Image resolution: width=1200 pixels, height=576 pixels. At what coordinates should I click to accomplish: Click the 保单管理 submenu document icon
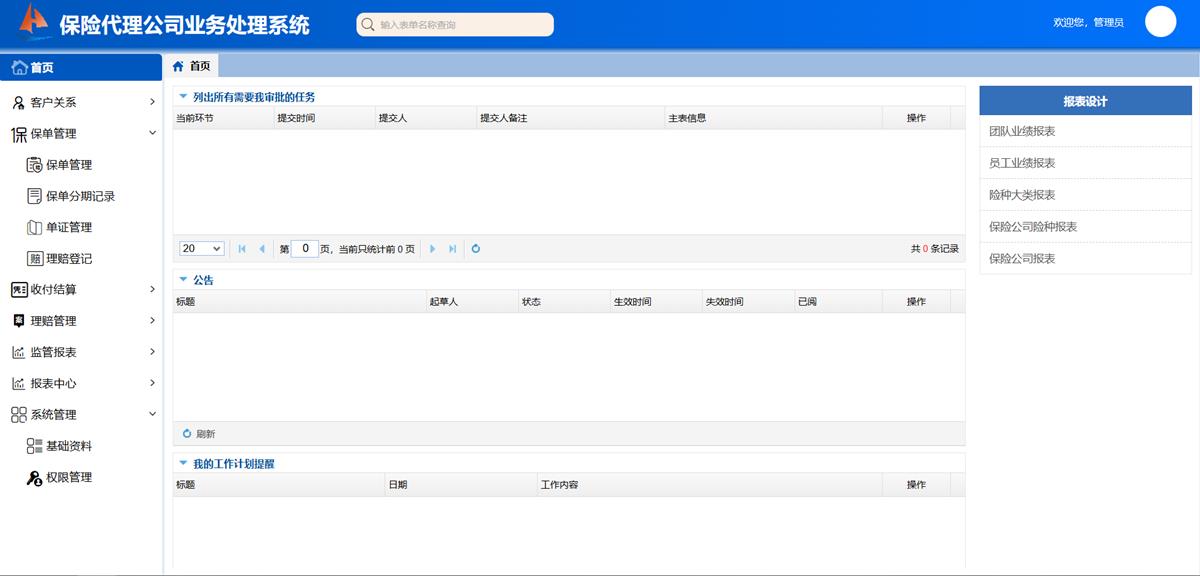34,165
